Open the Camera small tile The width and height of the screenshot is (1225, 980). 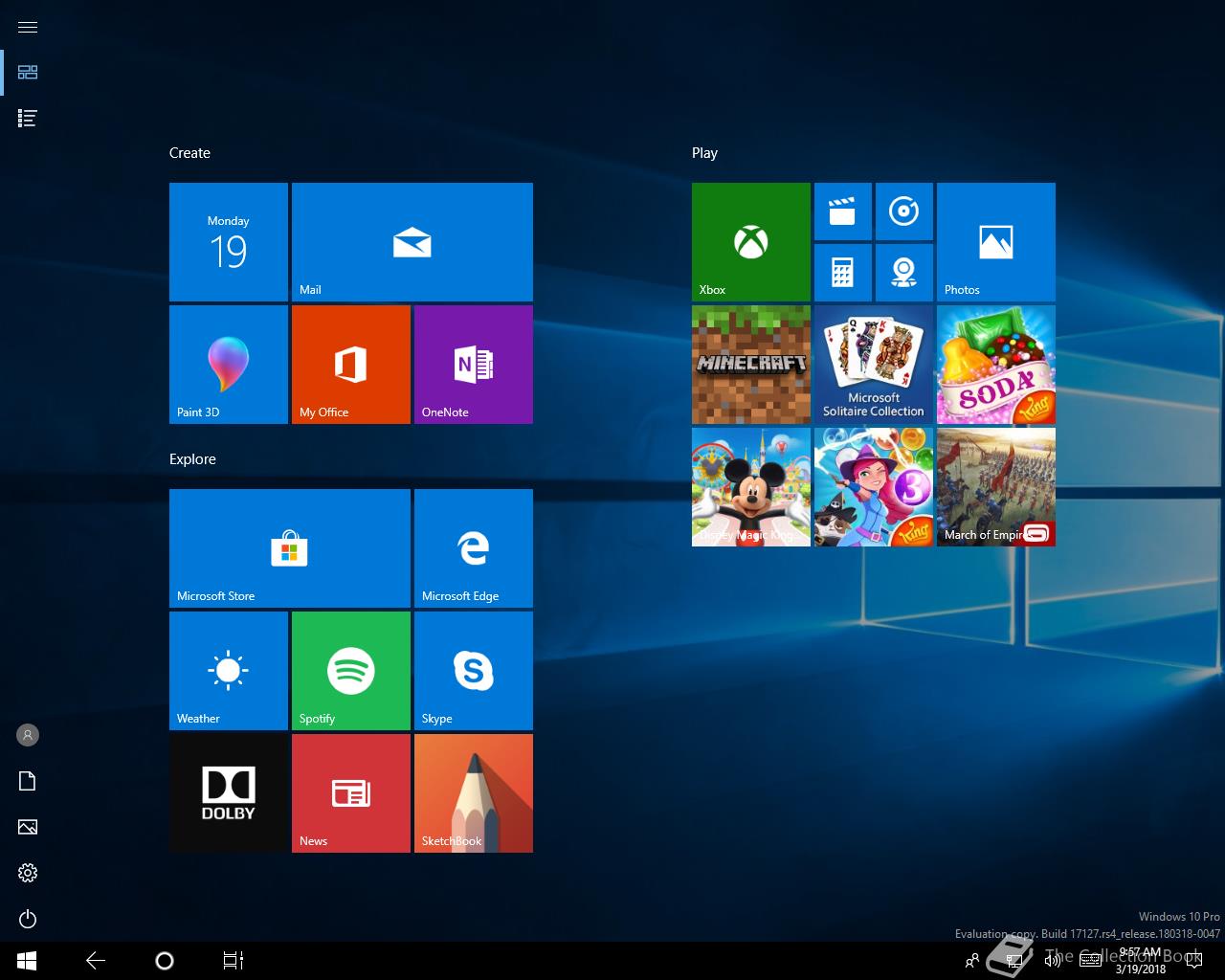click(x=904, y=273)
